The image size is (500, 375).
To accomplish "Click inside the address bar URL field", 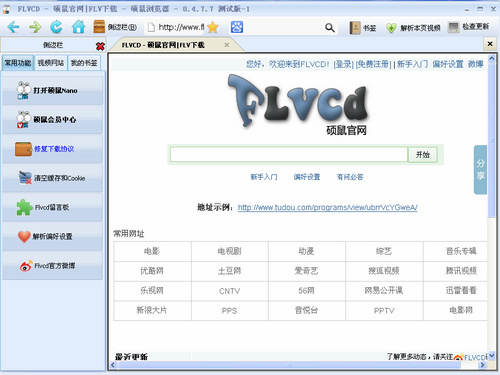I will (180, 27).
